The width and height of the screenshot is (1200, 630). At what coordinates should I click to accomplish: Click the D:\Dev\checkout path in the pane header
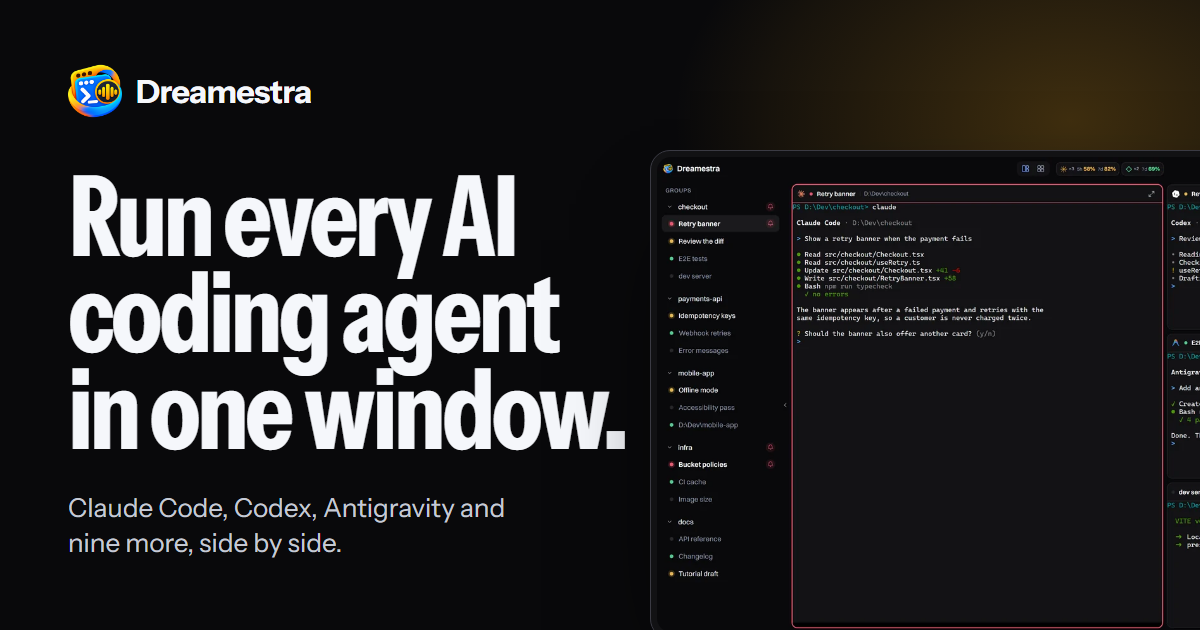(884, 193)
